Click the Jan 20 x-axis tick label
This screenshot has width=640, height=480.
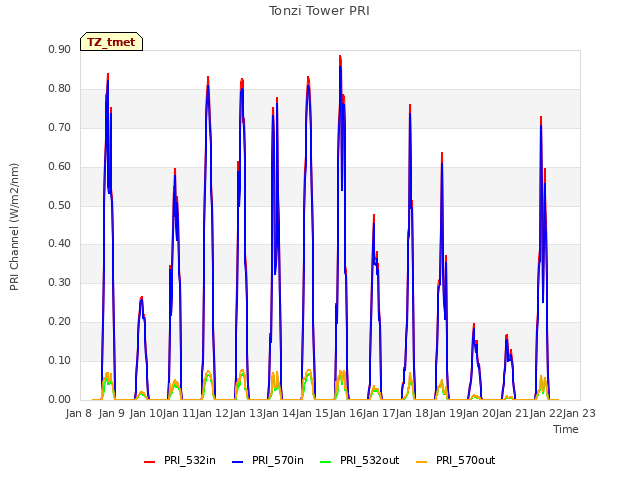(479, 413)
